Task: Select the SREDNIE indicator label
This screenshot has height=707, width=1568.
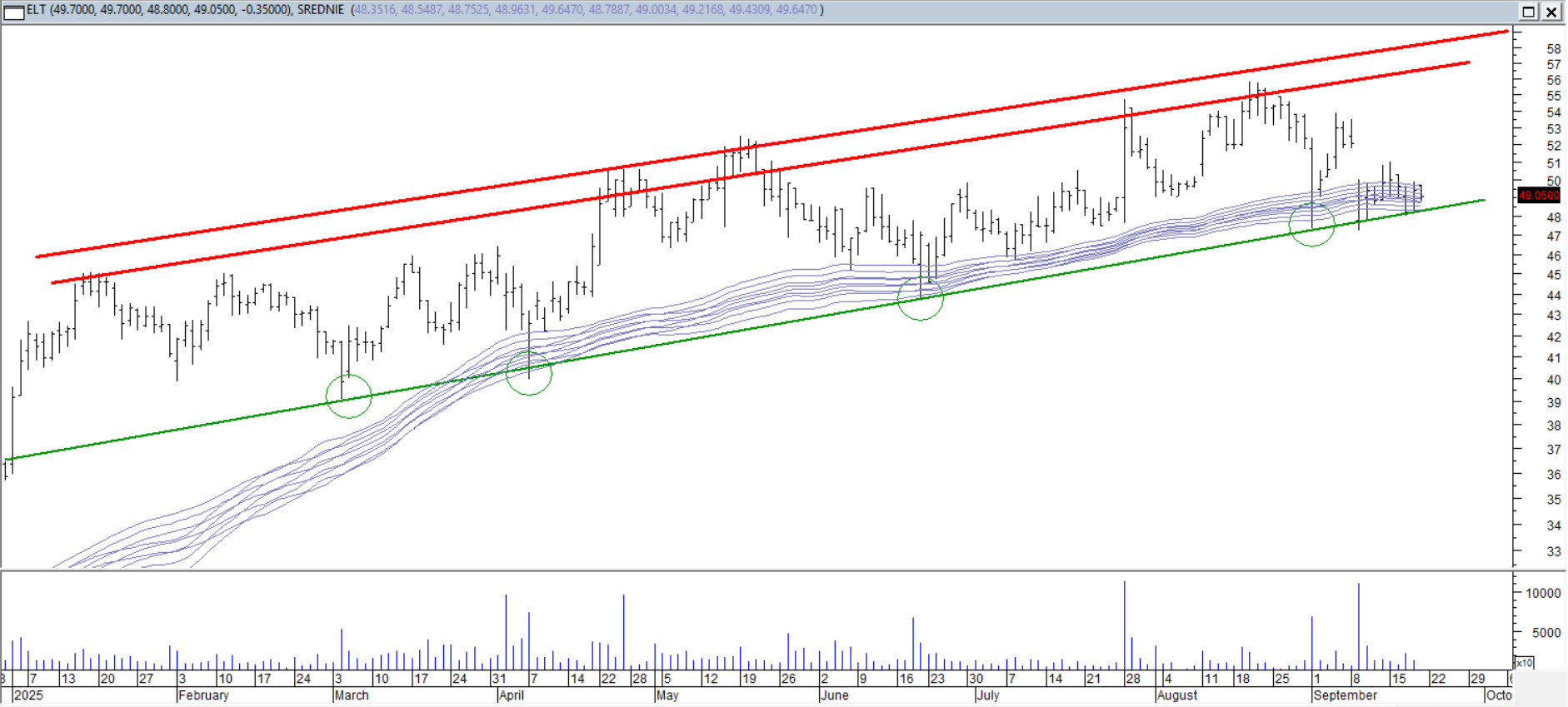Action: 321,10
